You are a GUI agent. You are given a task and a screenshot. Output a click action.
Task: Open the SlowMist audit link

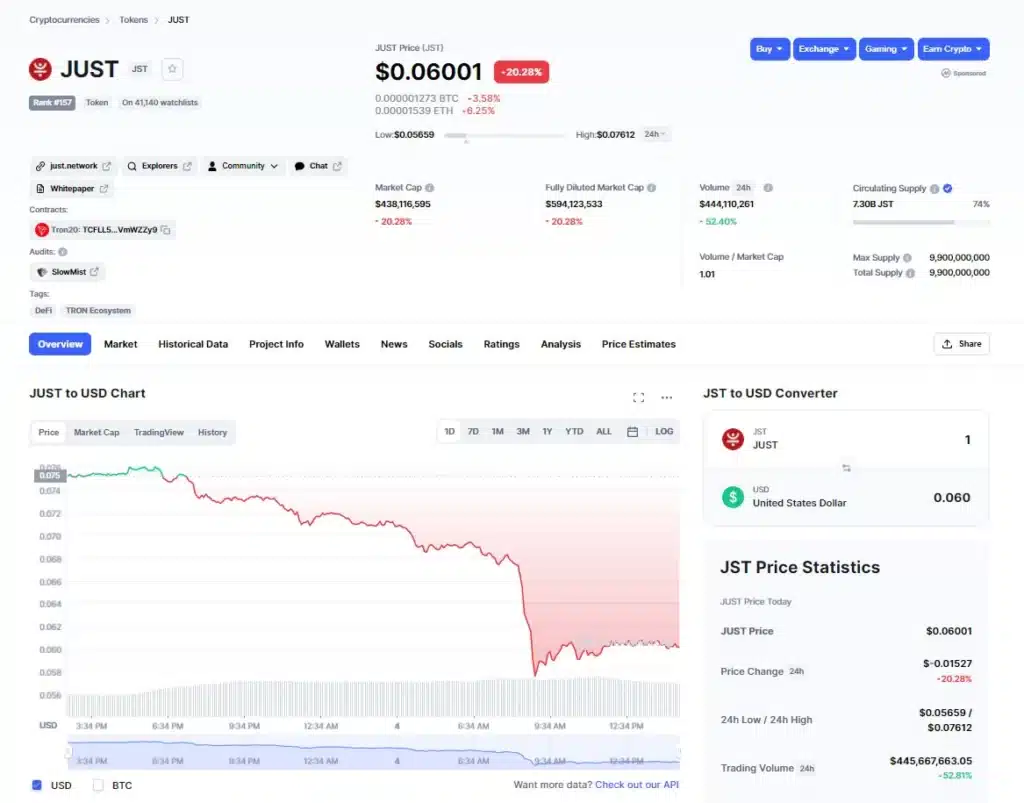(68, 272)
